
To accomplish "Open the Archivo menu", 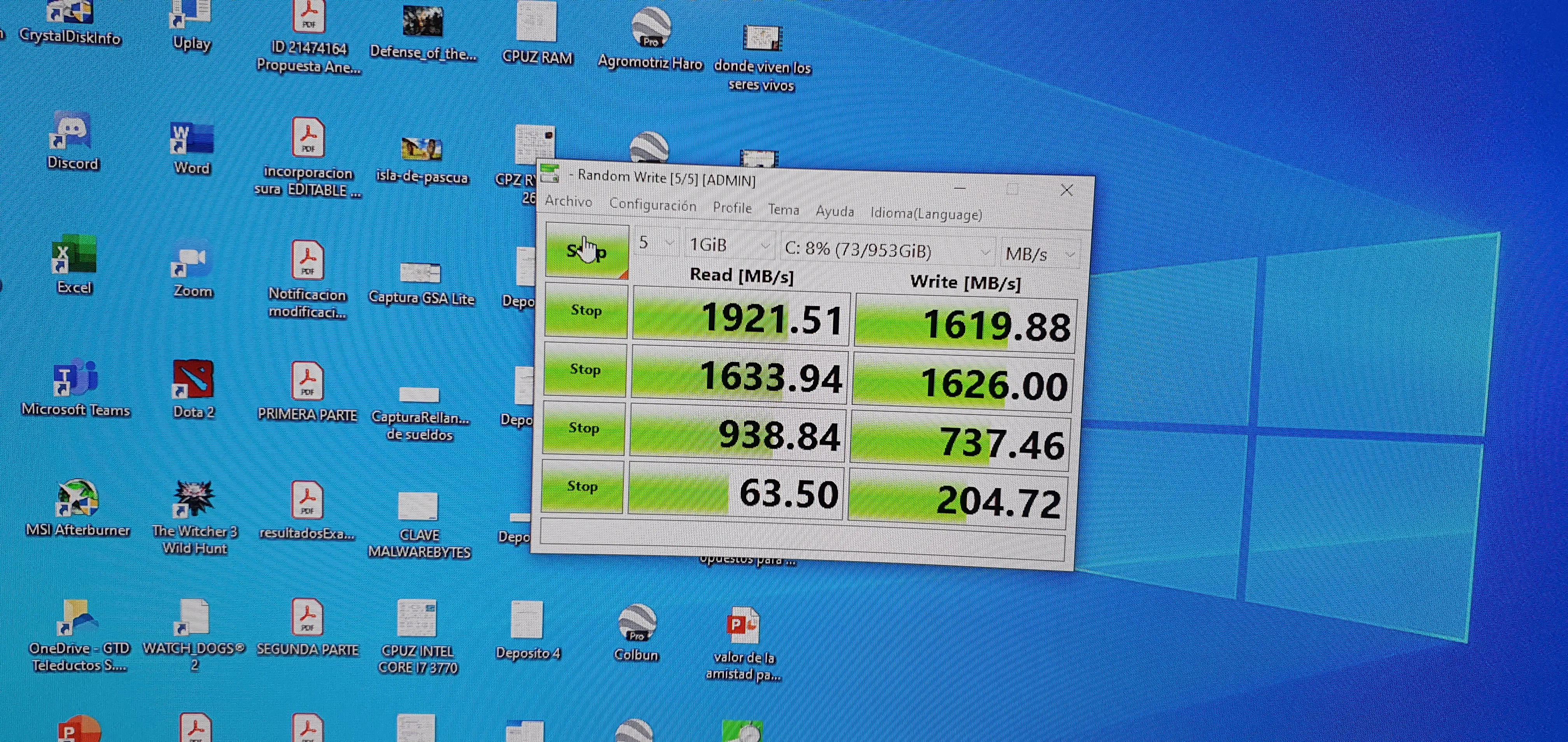I will point(568,201).
